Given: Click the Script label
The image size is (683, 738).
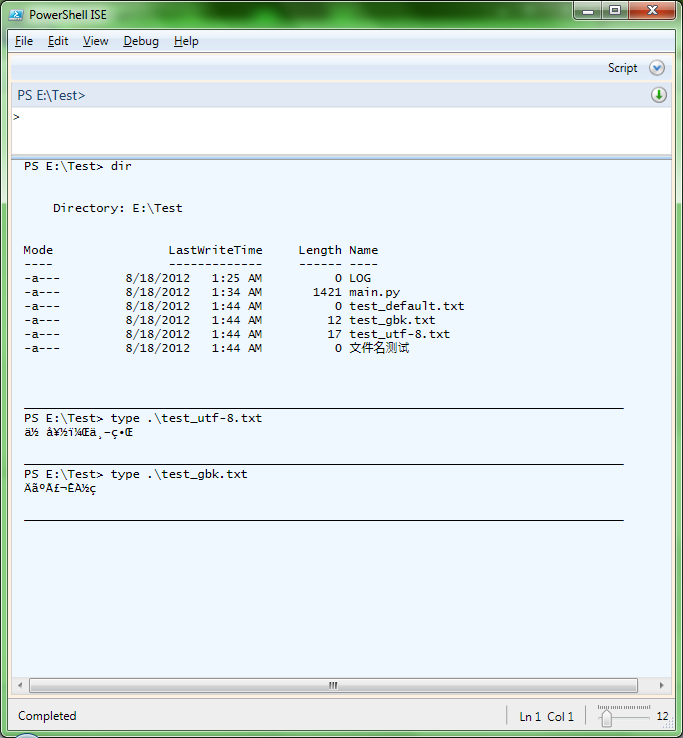Looking at the screenshot, I should tap(622, 68).
